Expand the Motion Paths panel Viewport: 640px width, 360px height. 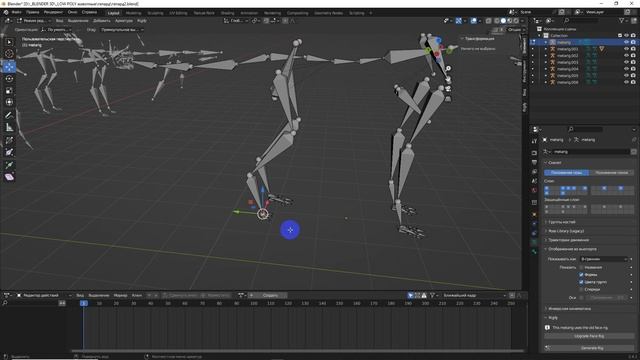568,240
